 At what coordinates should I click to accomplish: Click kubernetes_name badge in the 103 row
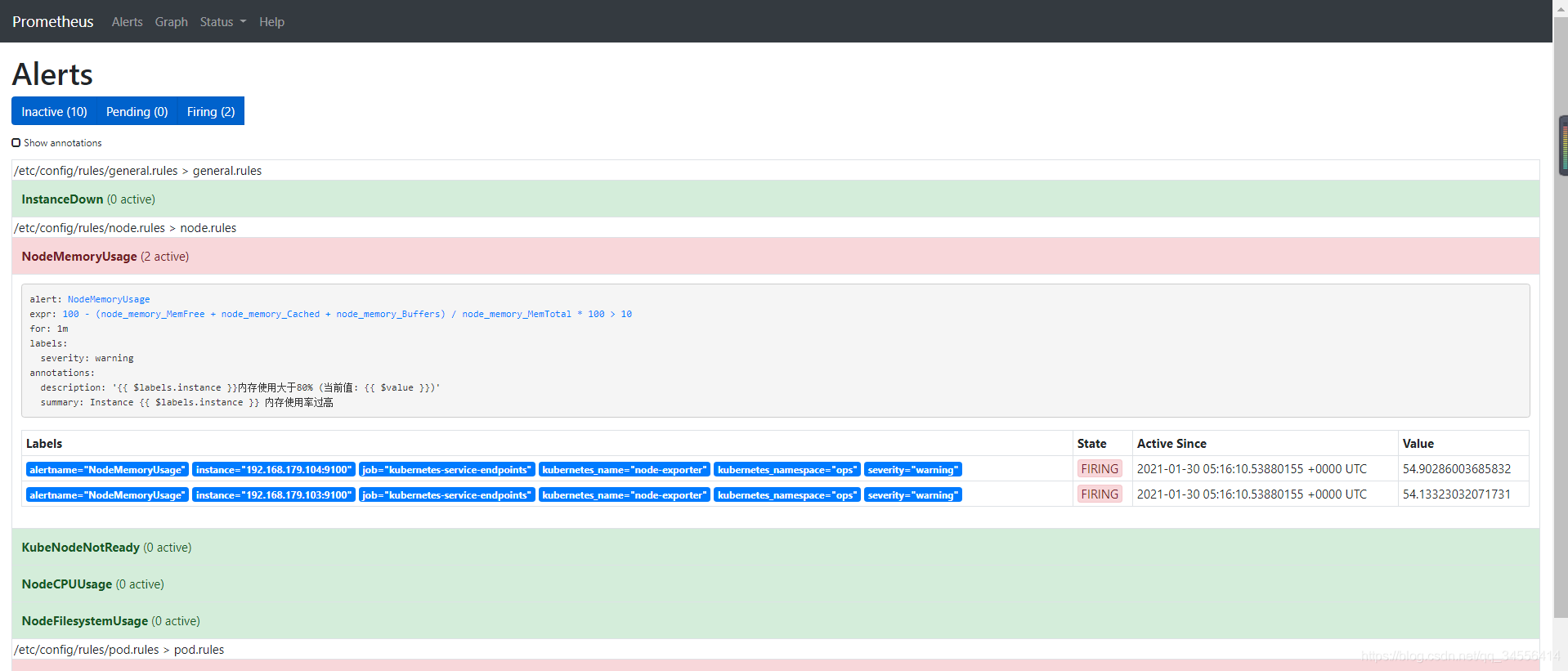(x=625, y=494)
